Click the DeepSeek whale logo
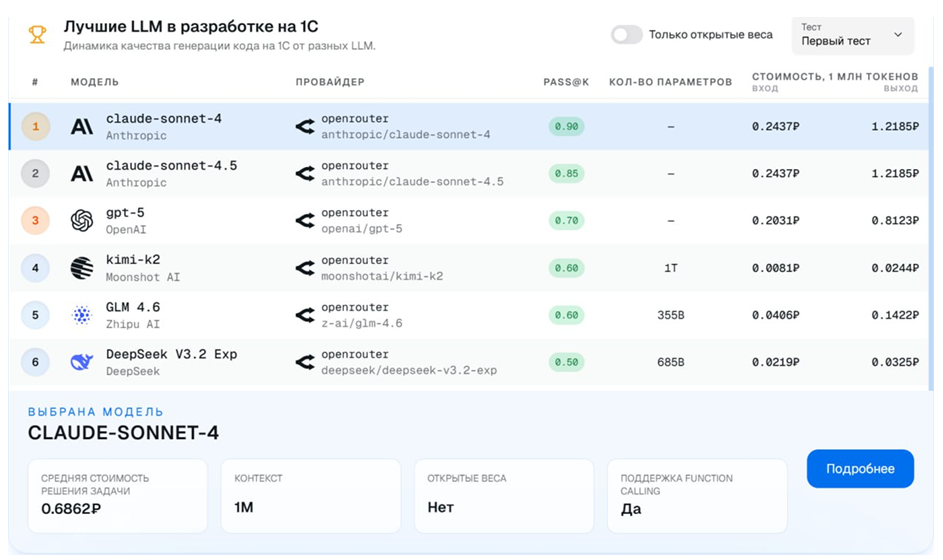Image resolution: width=943 pixels, height=560 pixels. [82, 362]
